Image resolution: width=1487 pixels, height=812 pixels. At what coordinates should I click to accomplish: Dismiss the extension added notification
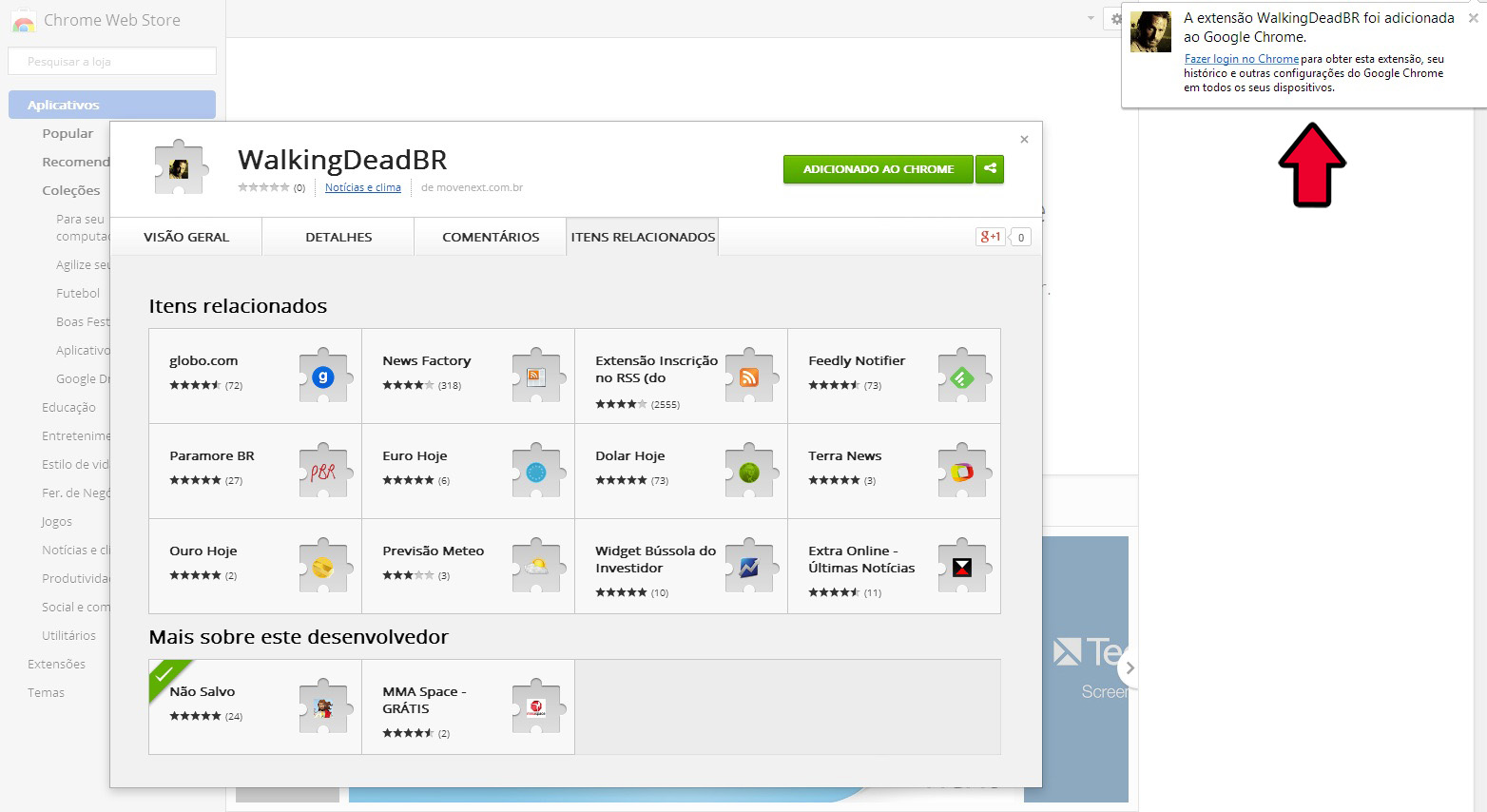point(1473,18)
